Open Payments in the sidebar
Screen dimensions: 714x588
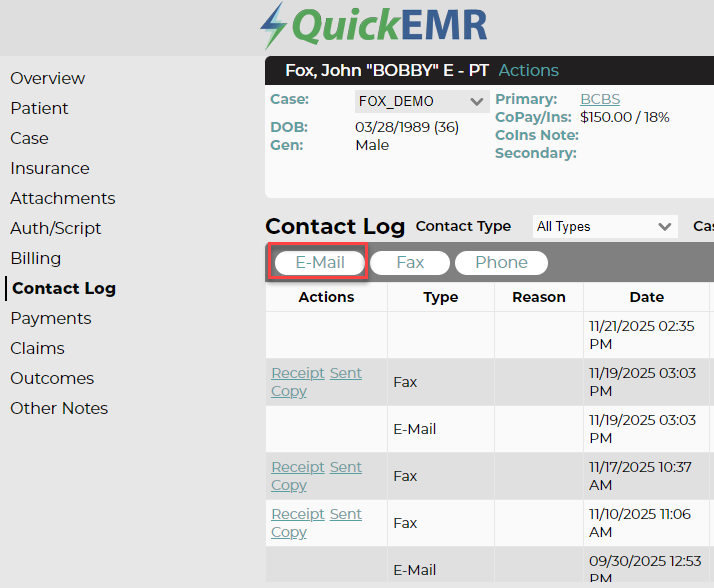51,318
